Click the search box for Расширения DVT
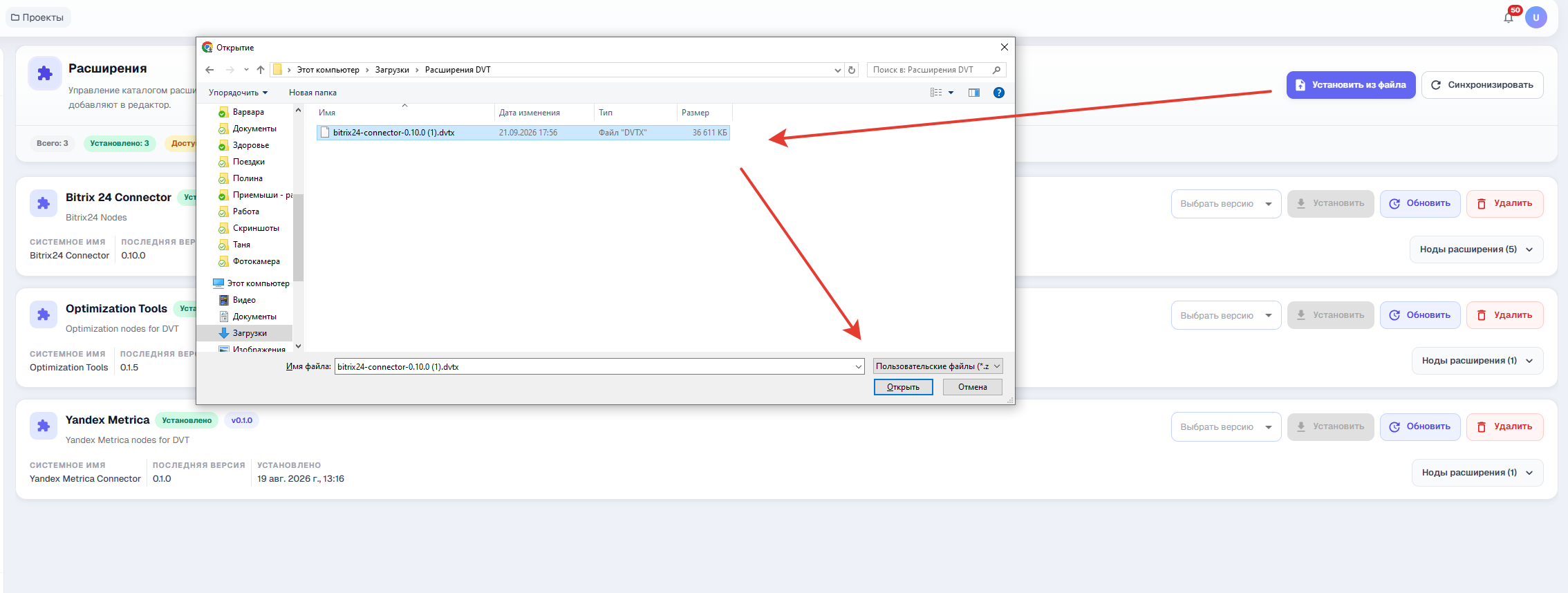This screenshot has width=1568, height=593. 936,70
